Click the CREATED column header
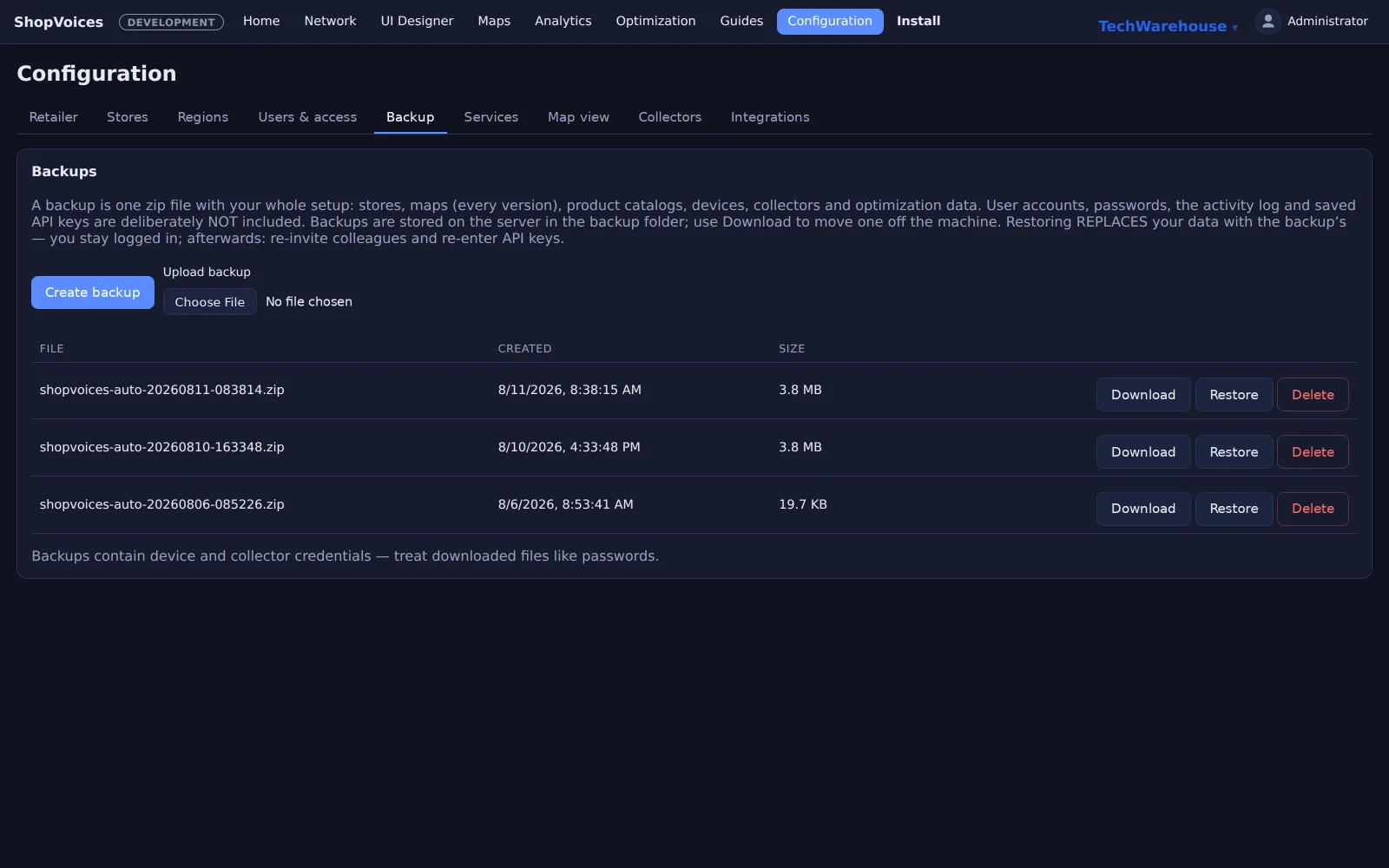Image resolution: width=1389 pixels, height=868 pixels. point(524,349)
